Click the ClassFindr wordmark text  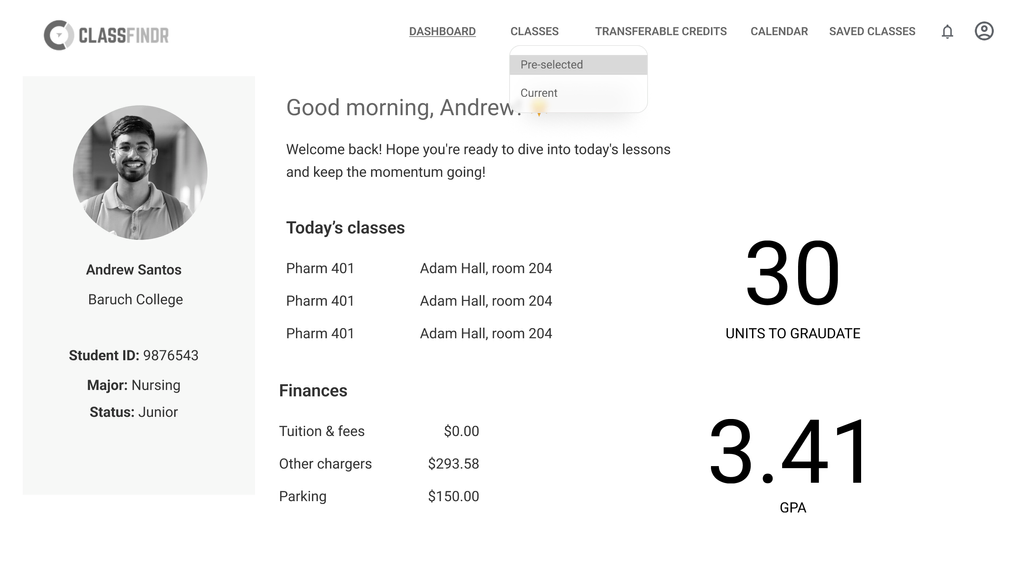click(123, 35)
